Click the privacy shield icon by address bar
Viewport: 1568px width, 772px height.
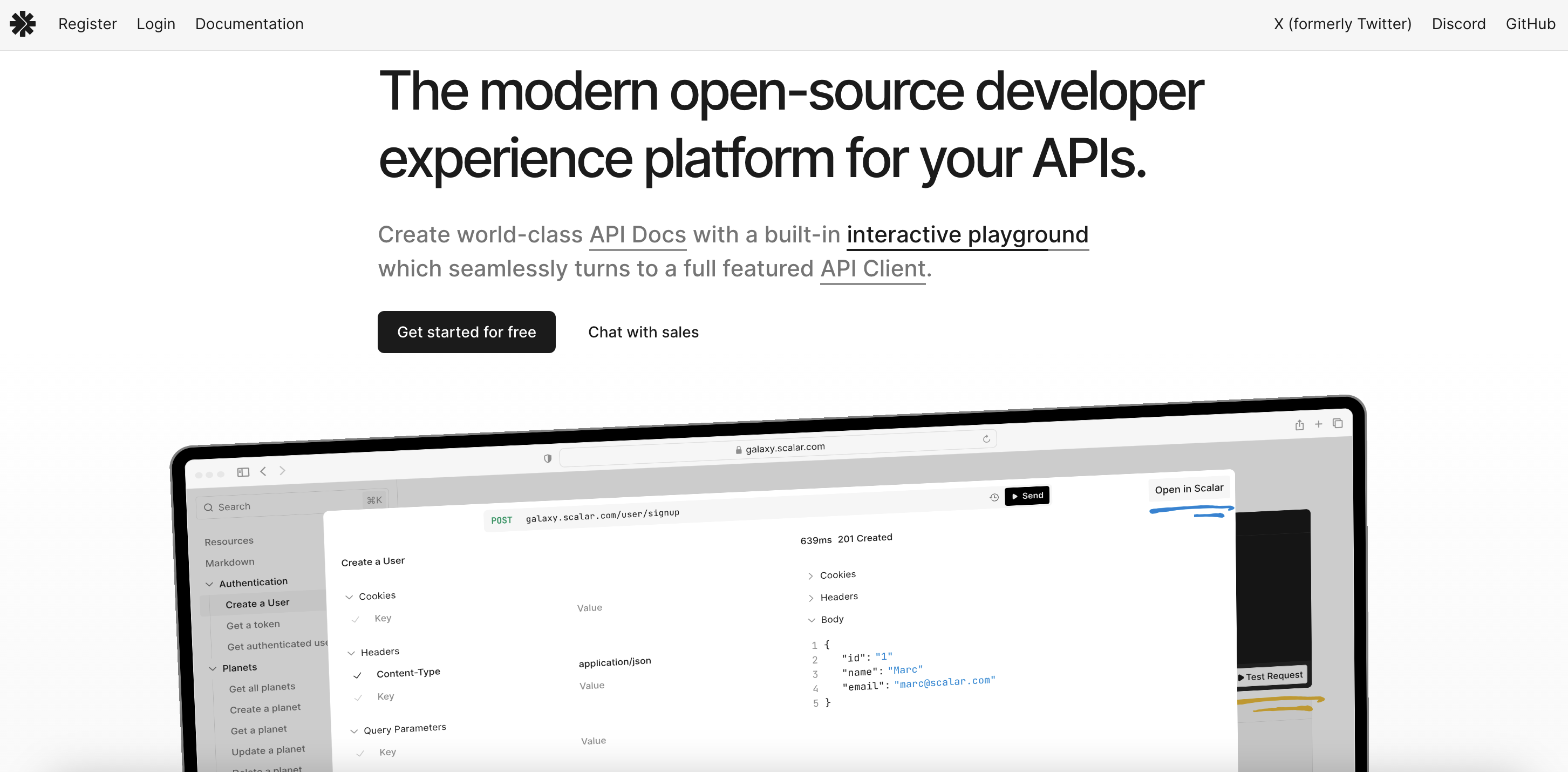(547, 458)
